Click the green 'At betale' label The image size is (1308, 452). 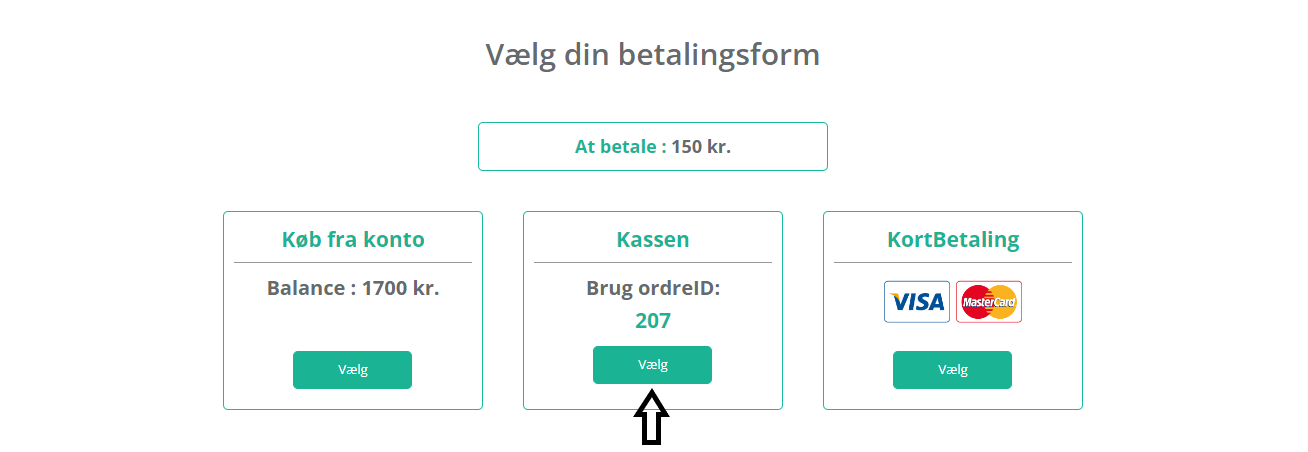click(x=620, y=147)
